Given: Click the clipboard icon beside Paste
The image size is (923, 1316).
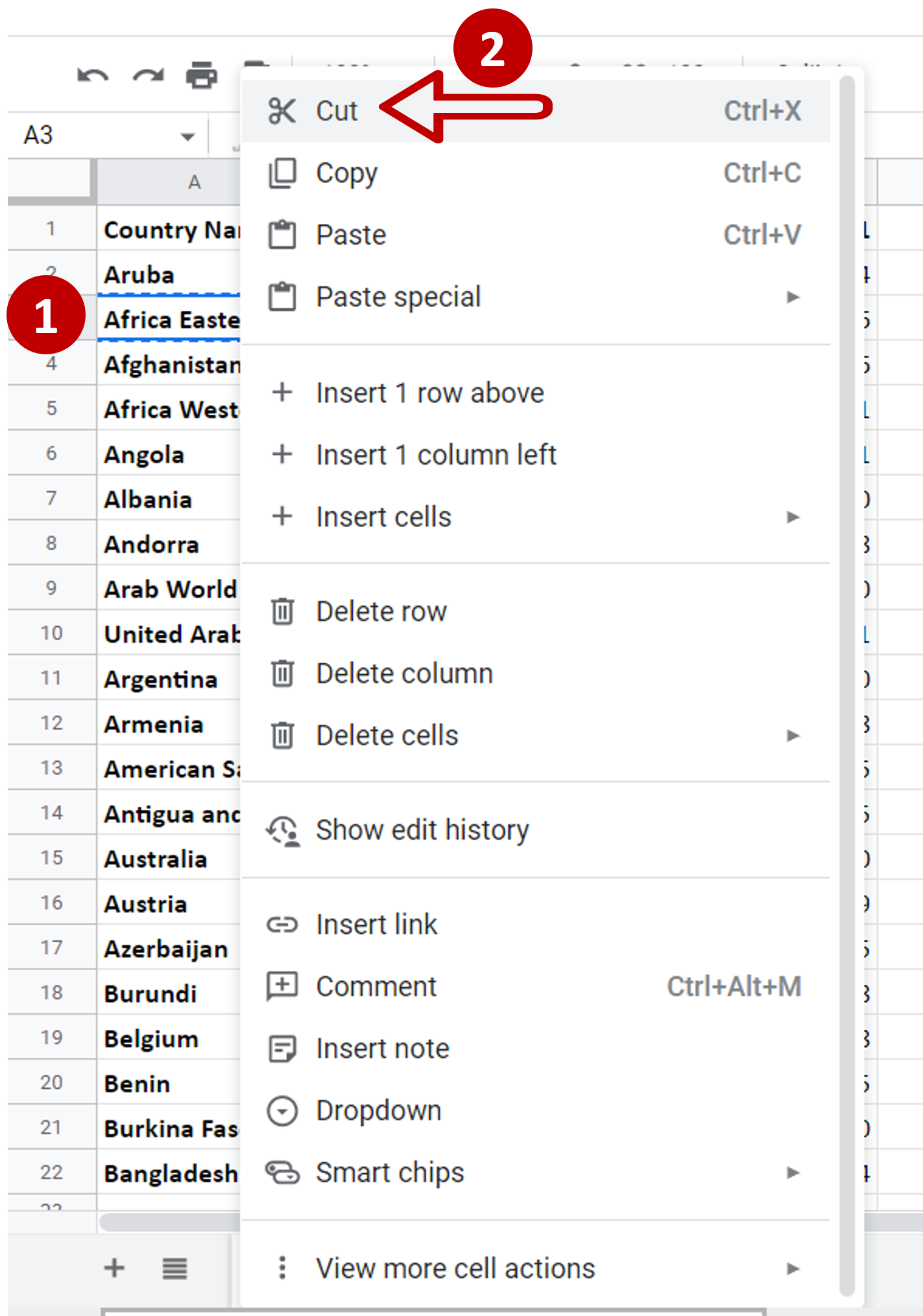Looking at the screenshot, I should point(282,235).
